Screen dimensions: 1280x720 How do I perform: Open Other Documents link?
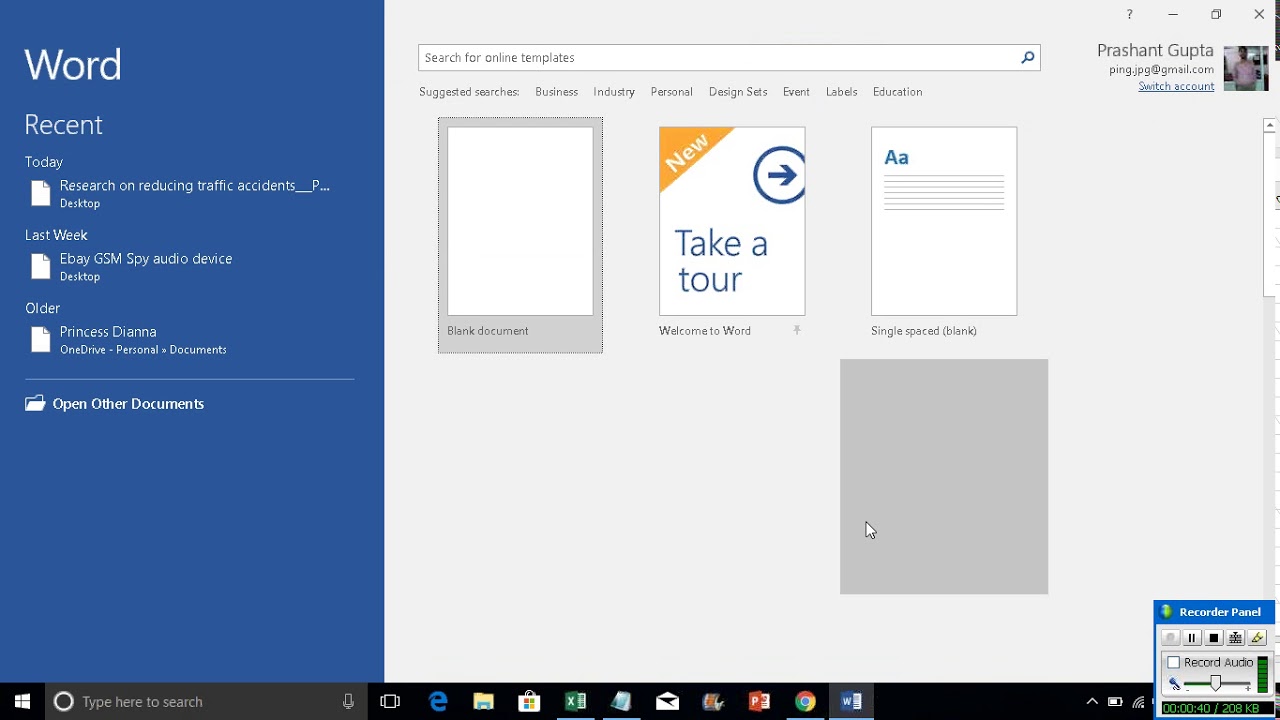tap(128, 404)
